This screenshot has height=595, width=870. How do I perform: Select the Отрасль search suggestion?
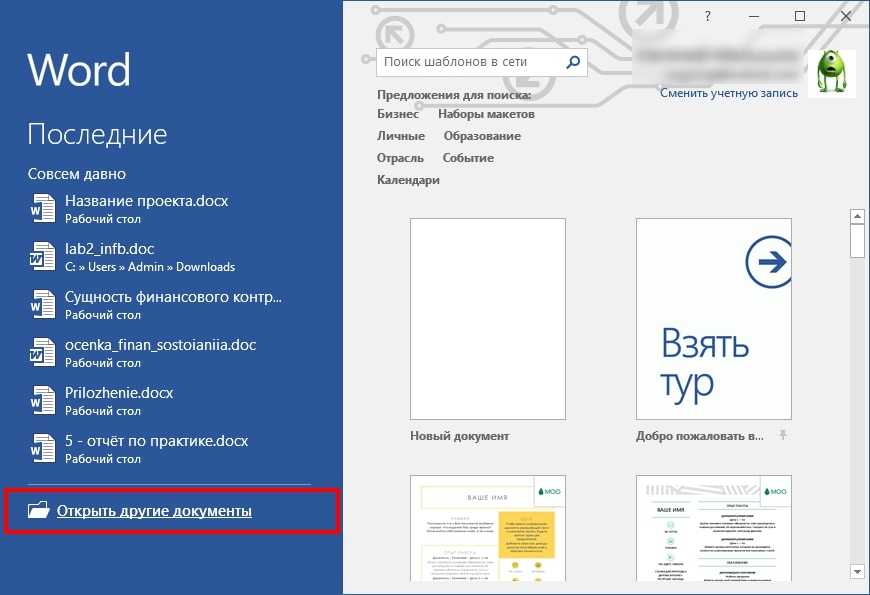(400, 158)
